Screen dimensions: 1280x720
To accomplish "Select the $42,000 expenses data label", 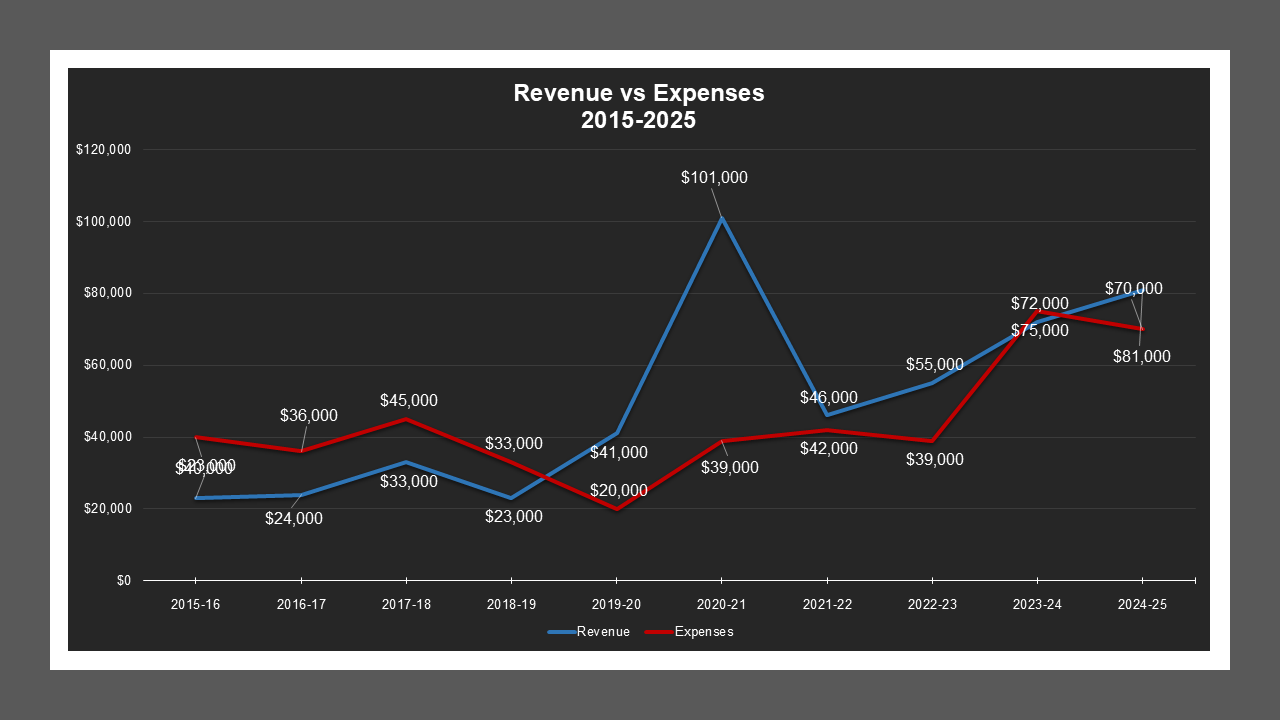I will tap(828, 449).
